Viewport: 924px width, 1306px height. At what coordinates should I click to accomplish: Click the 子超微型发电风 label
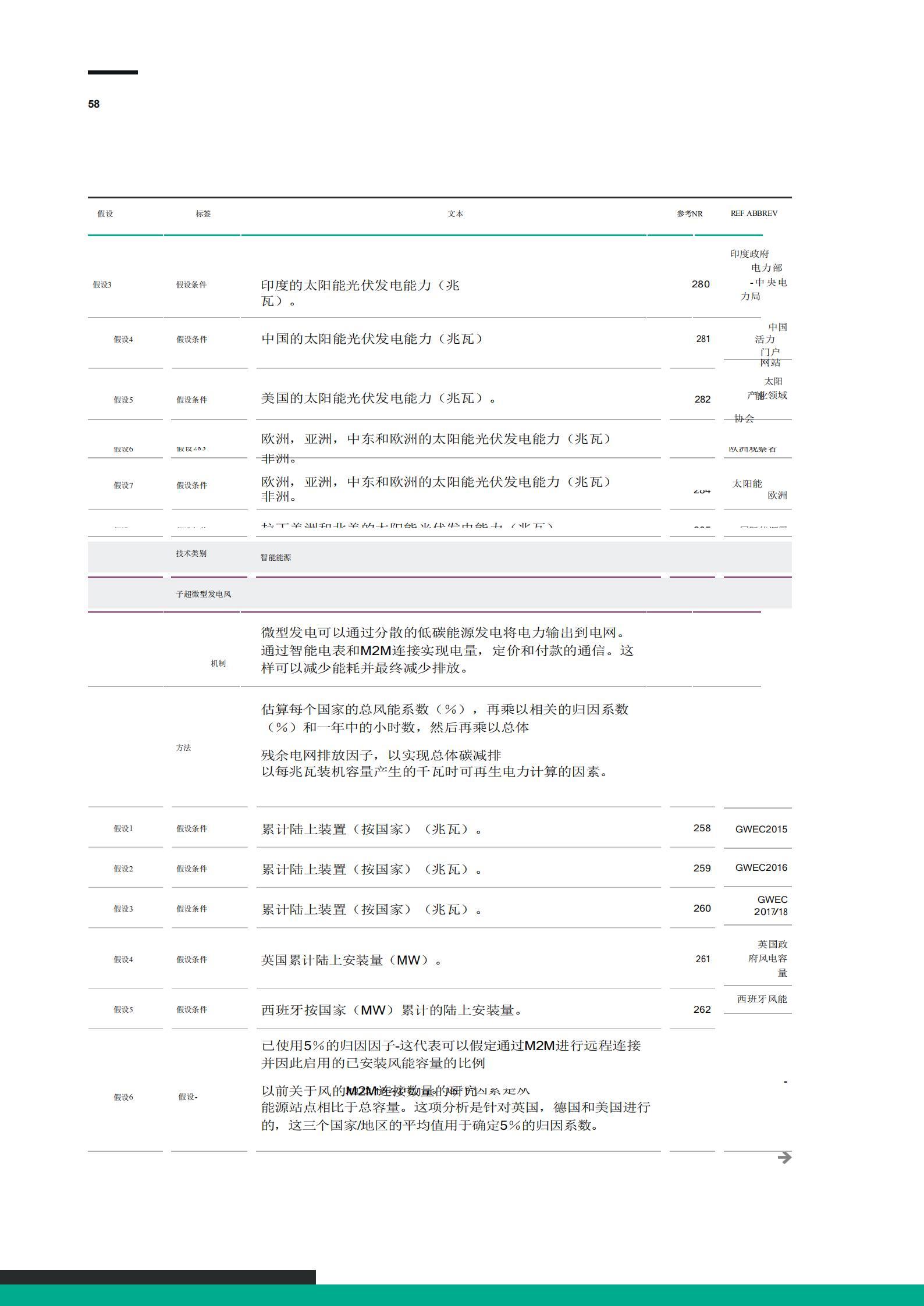pyautogui.click(x=204, y=594)
